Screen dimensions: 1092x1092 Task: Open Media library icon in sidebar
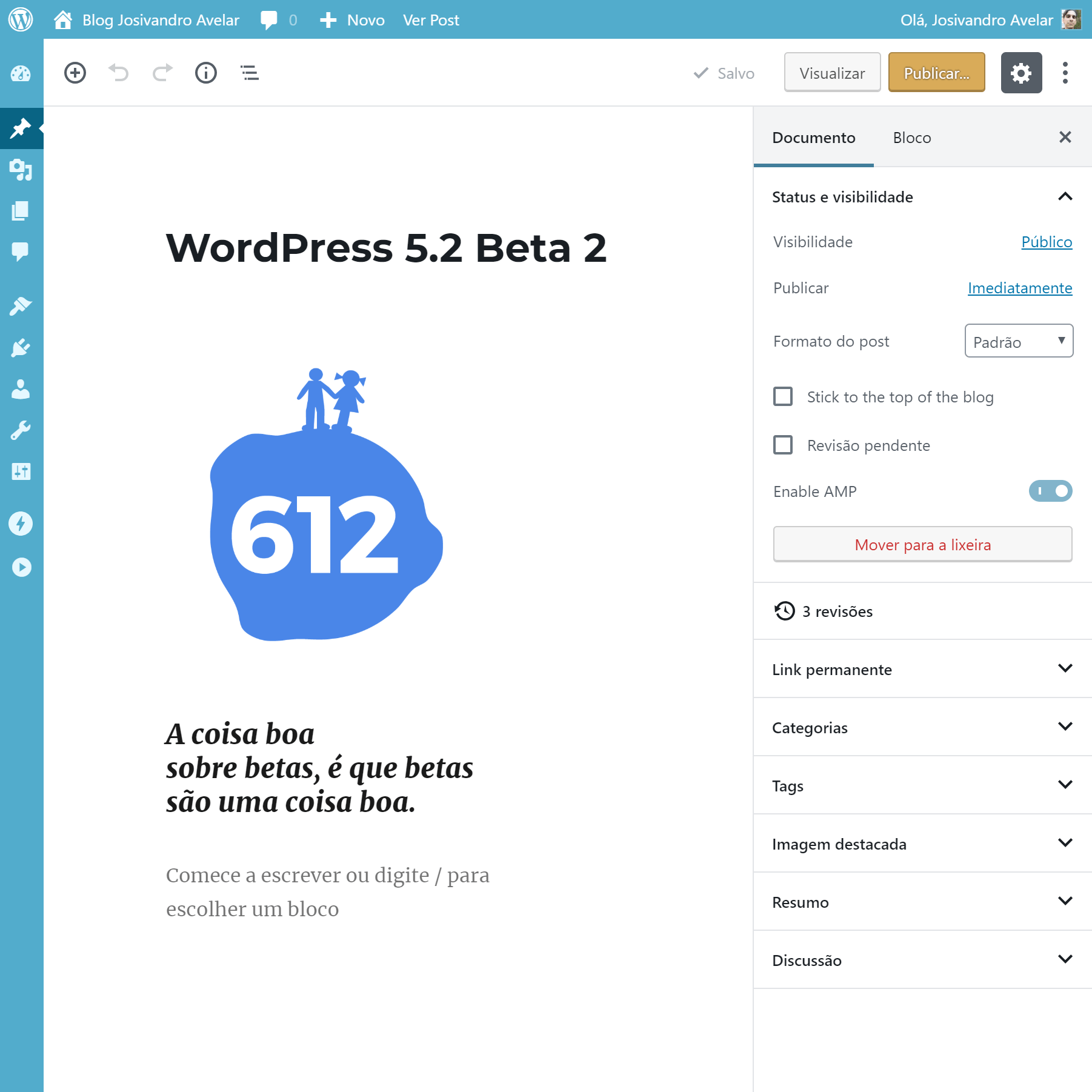(x=21, y=170)
